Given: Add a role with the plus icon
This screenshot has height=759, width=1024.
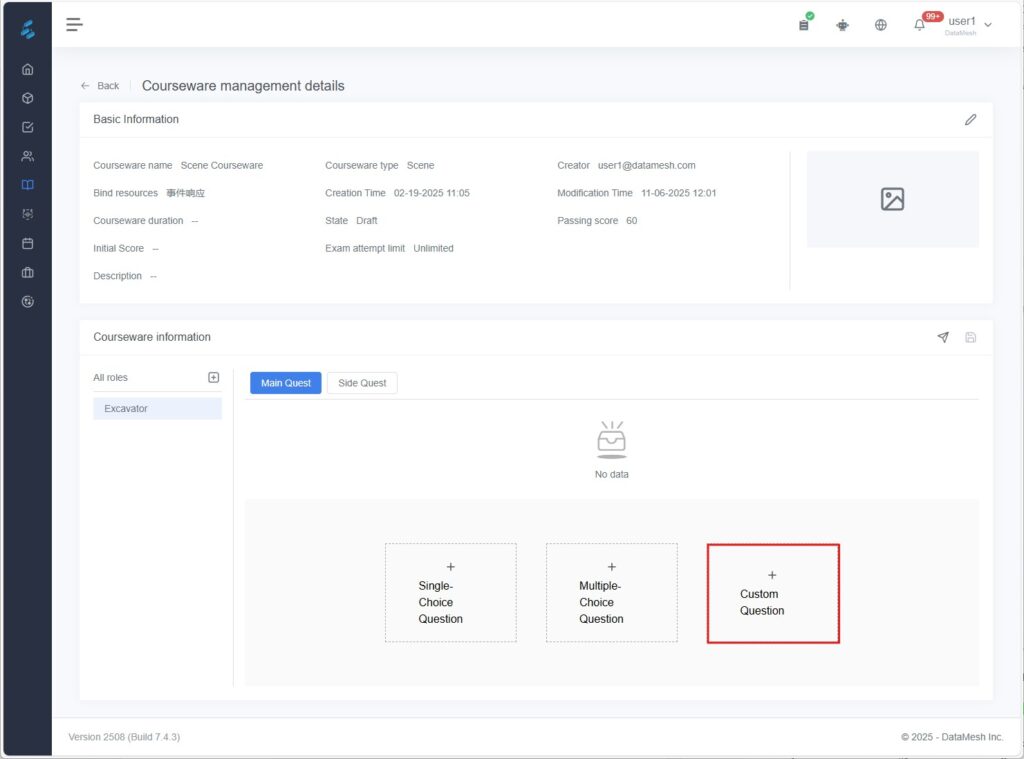Looking at the screenshot, I should 213,377.
